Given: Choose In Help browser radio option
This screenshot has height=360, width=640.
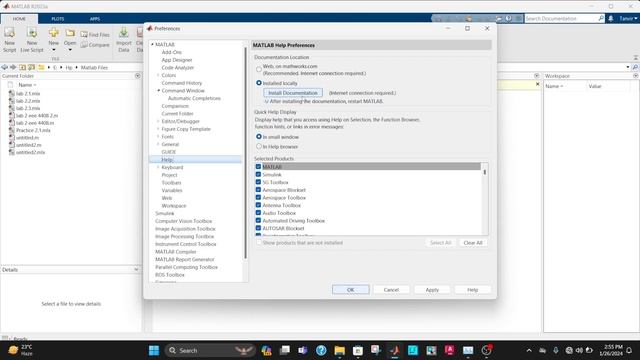Looking at the screenshot, I should click(259, 146).
